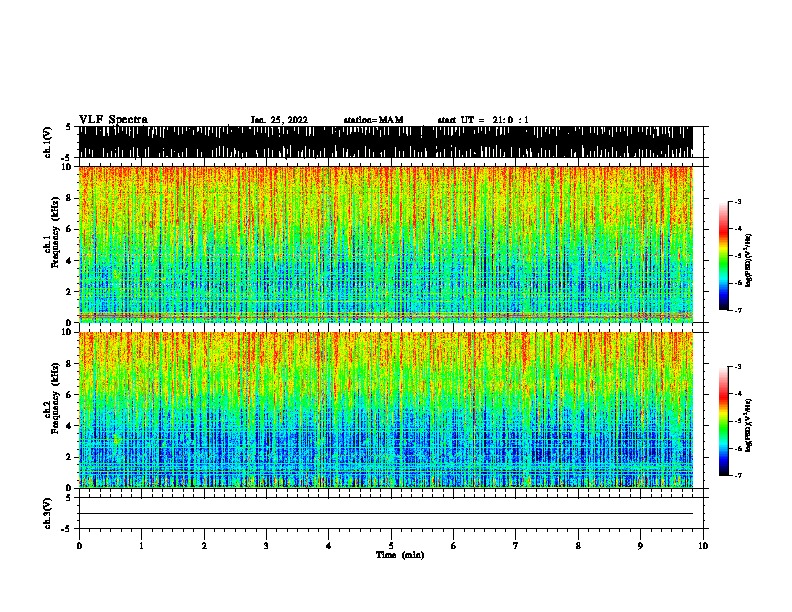Image resolution: width=792 pixels, height=612 pixels.
Task: Click the time axis tick label "8"
Action: [x=578, y=546]
